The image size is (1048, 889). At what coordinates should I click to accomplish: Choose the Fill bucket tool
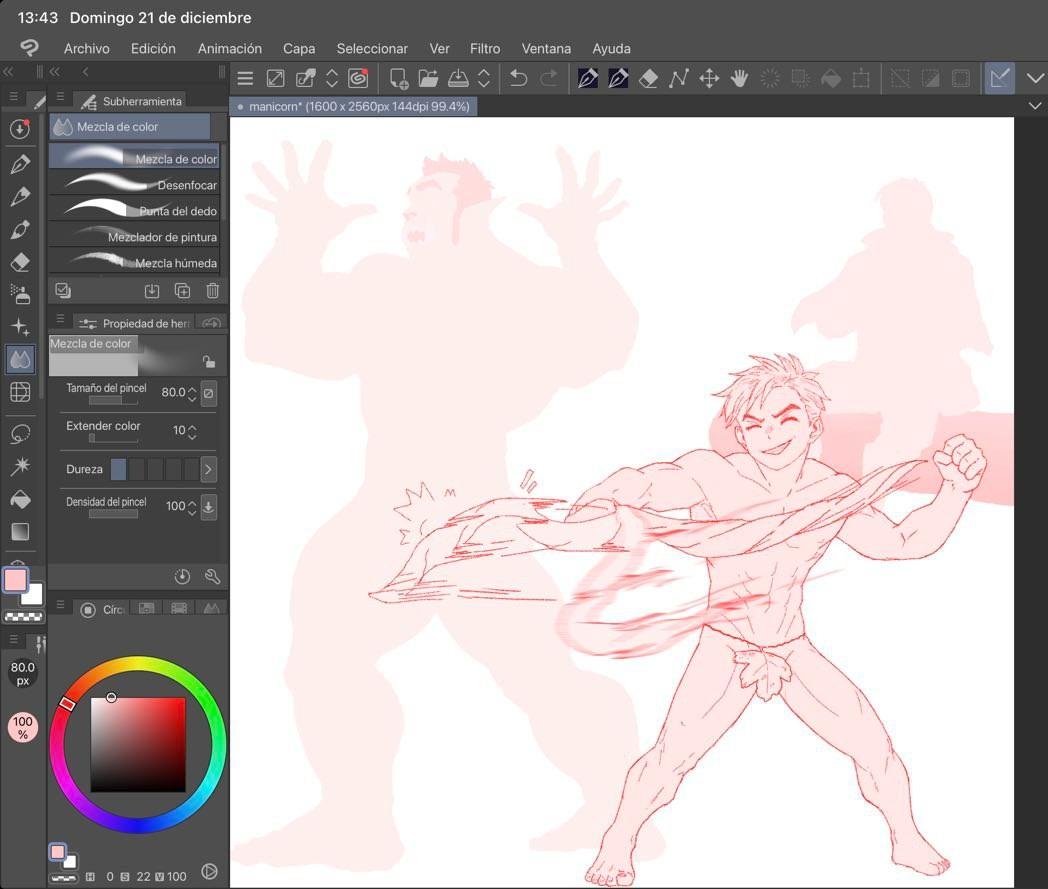[19, 499]
